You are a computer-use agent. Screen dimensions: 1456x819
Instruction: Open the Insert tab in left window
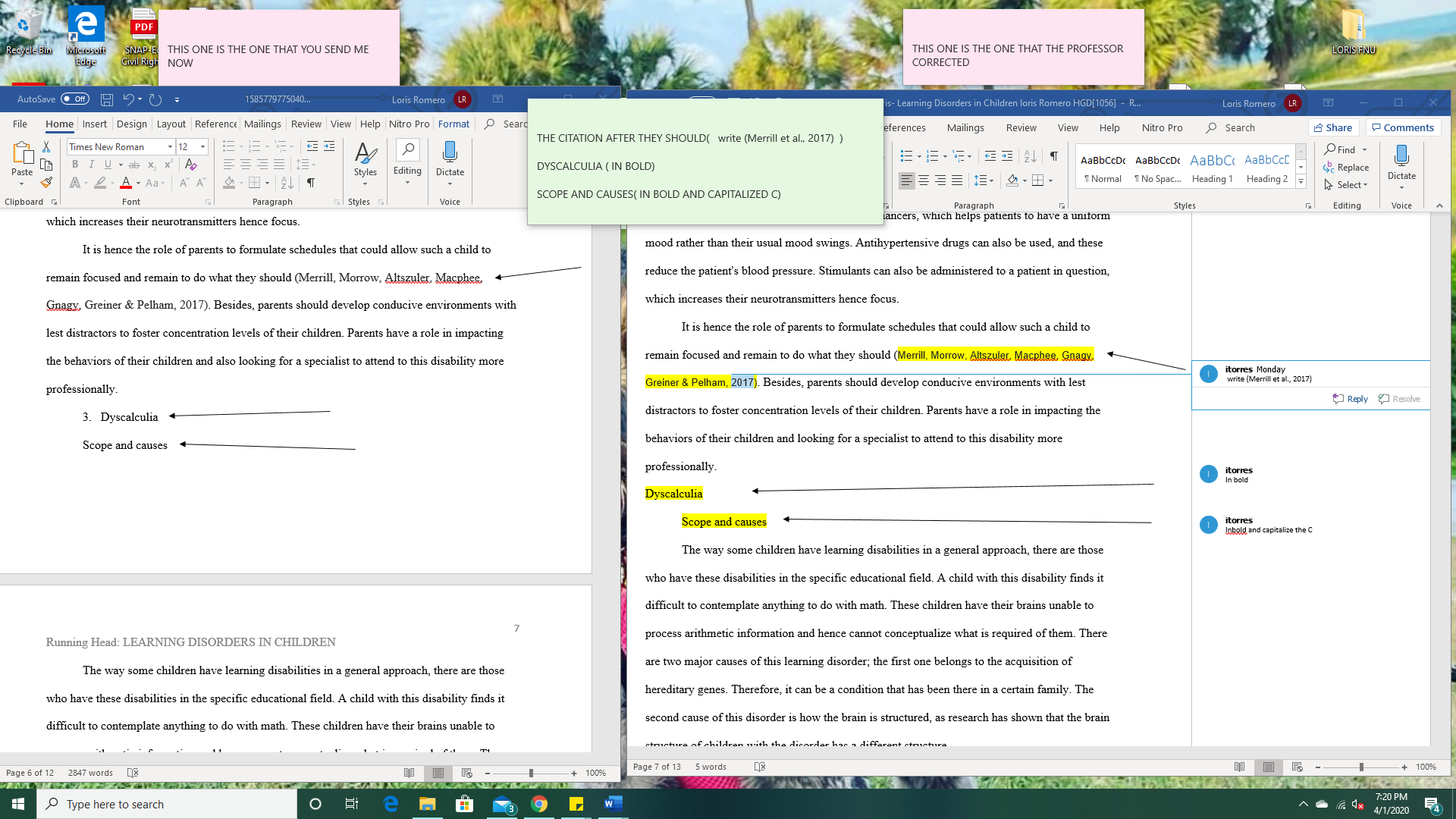[95, 124]
